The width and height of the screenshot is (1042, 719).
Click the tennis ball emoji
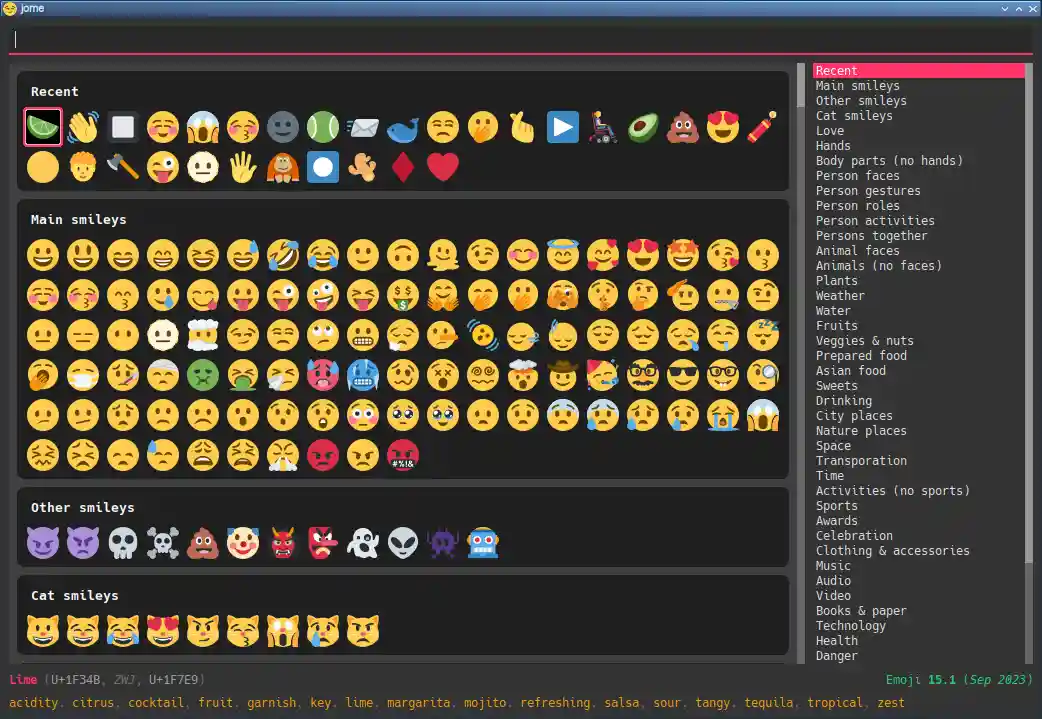(323, 127)
